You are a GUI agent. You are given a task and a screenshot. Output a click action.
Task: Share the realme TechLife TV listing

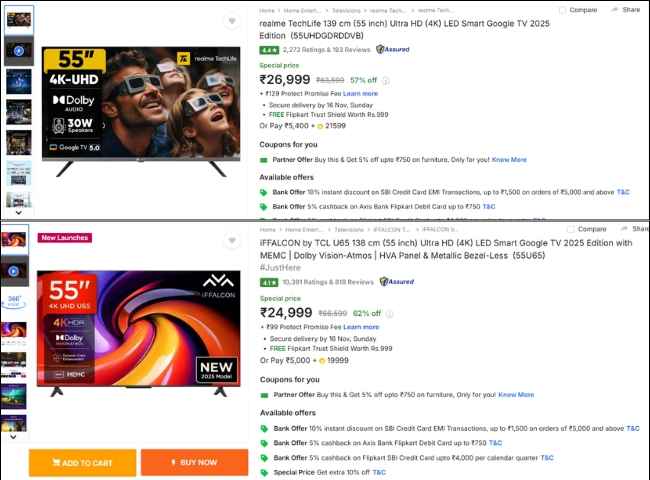(626, 9)
